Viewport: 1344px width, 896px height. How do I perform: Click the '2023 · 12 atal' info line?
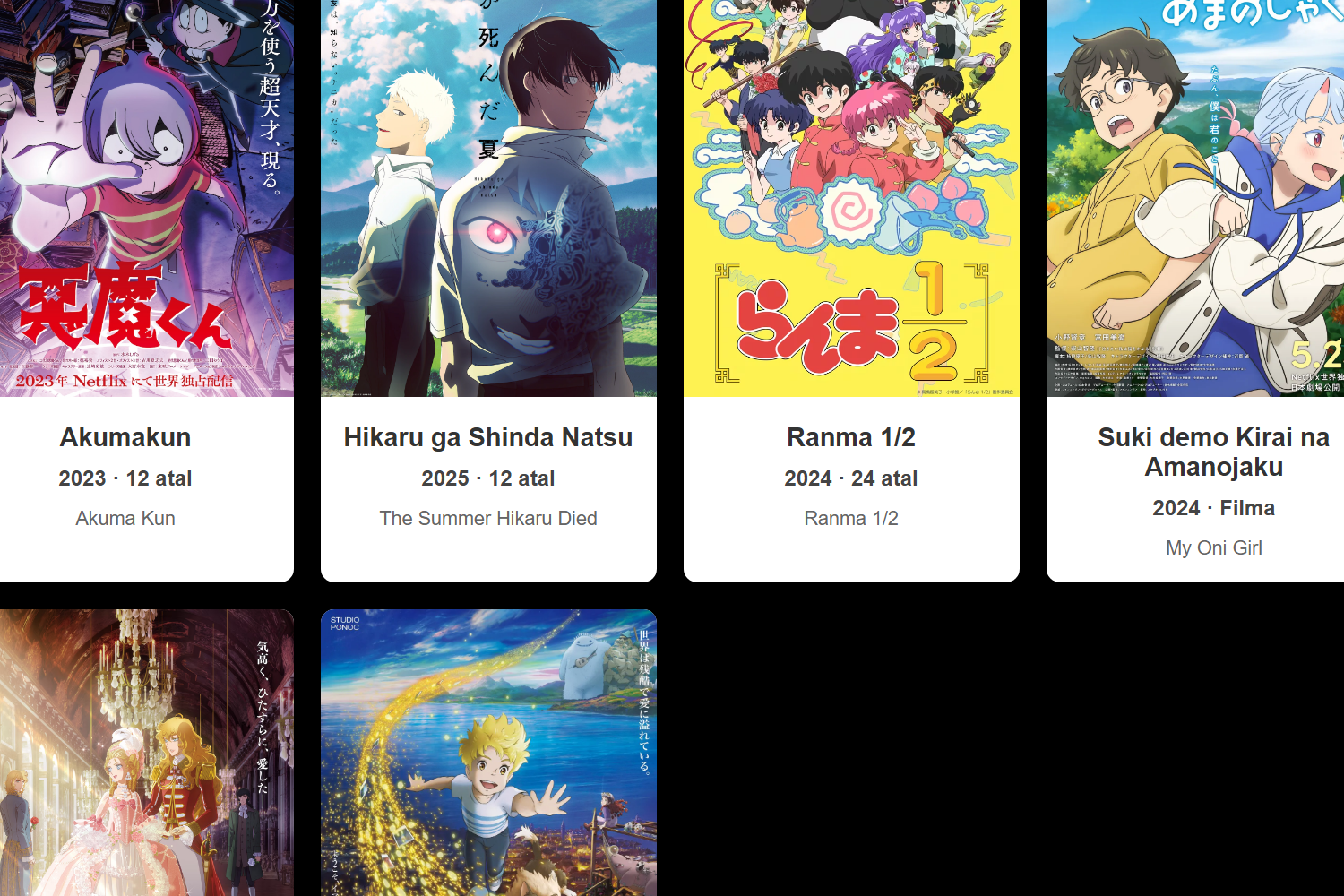point(125,478)
